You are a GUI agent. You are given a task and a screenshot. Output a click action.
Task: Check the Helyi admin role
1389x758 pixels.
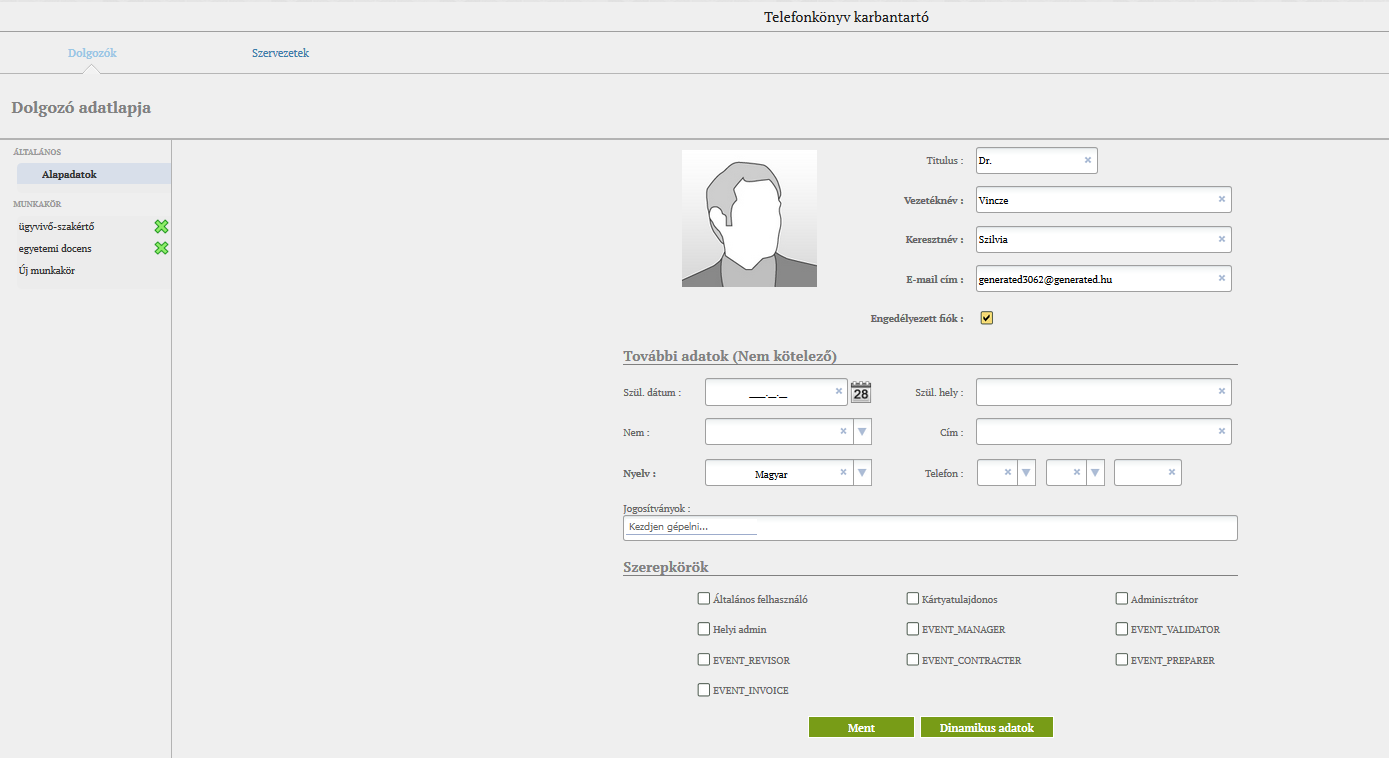(703, 629)
